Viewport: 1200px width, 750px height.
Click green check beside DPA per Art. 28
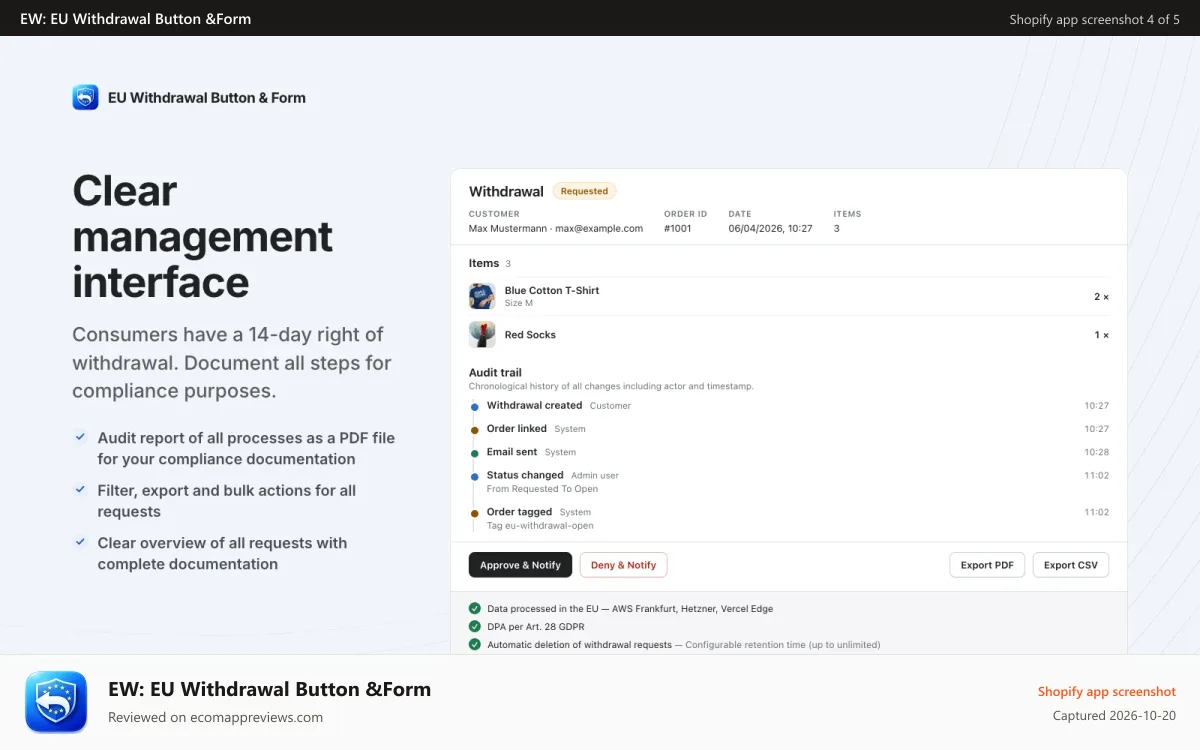click(x=475, y=627)
